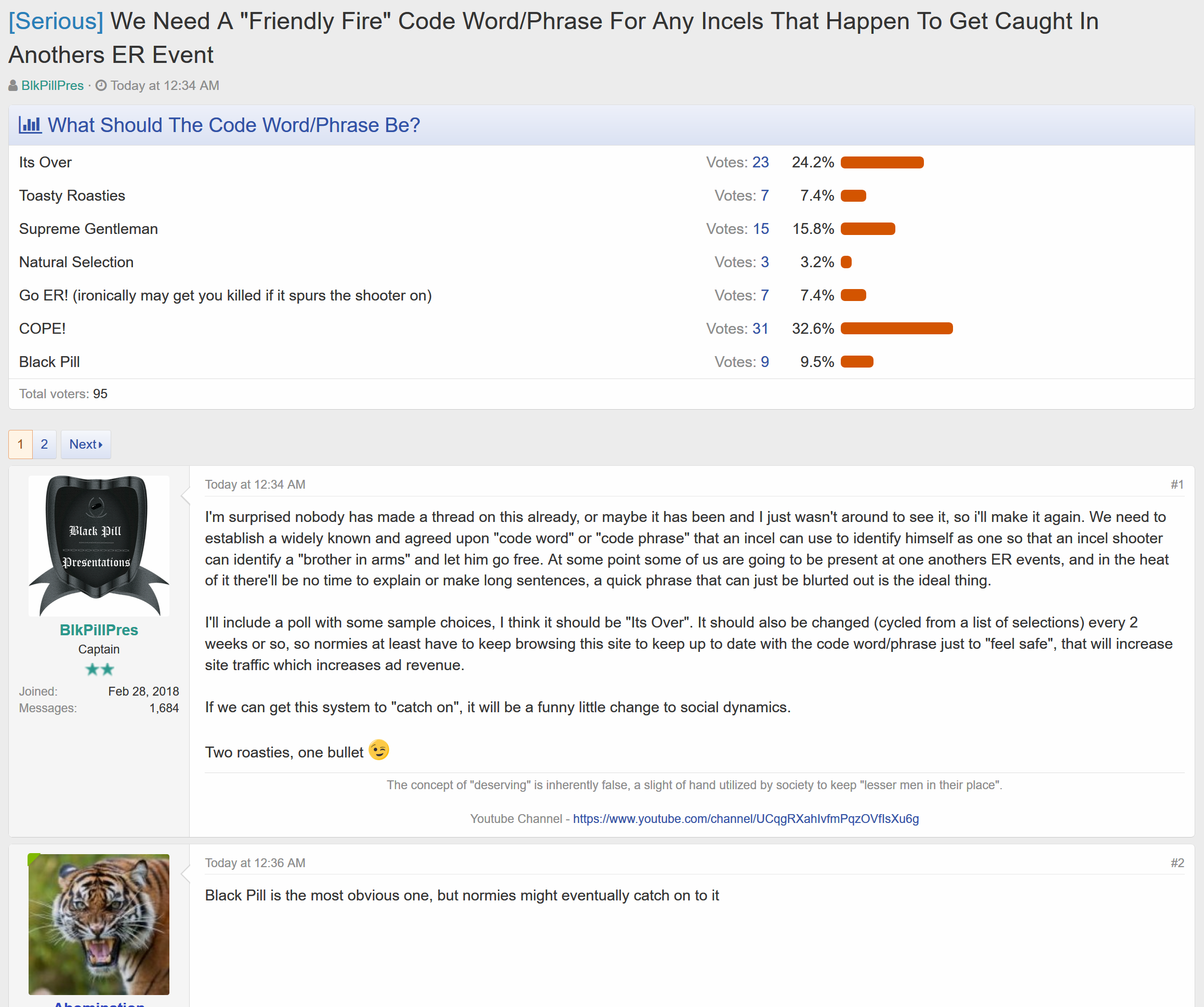Click the user icon beside BlkPillPres
This screenshot has width=1204, height=1007.
click(x=12, y=85)
